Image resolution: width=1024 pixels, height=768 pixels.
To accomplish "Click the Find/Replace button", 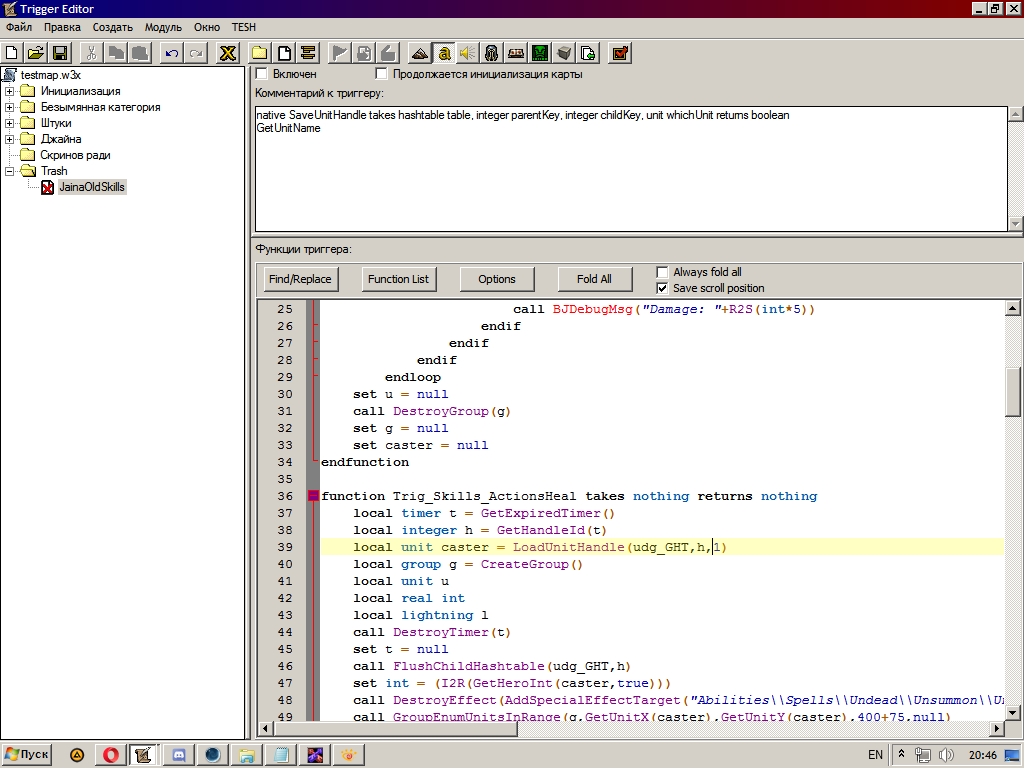I will [x=300, y=279].
